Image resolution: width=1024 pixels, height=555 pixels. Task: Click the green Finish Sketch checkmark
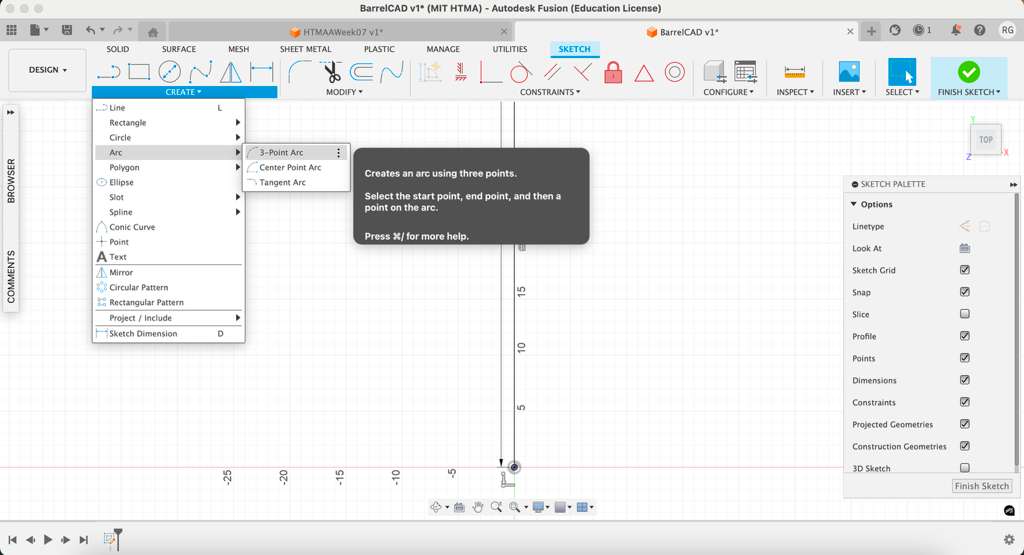pyautogui.click(x=968, y=72)
